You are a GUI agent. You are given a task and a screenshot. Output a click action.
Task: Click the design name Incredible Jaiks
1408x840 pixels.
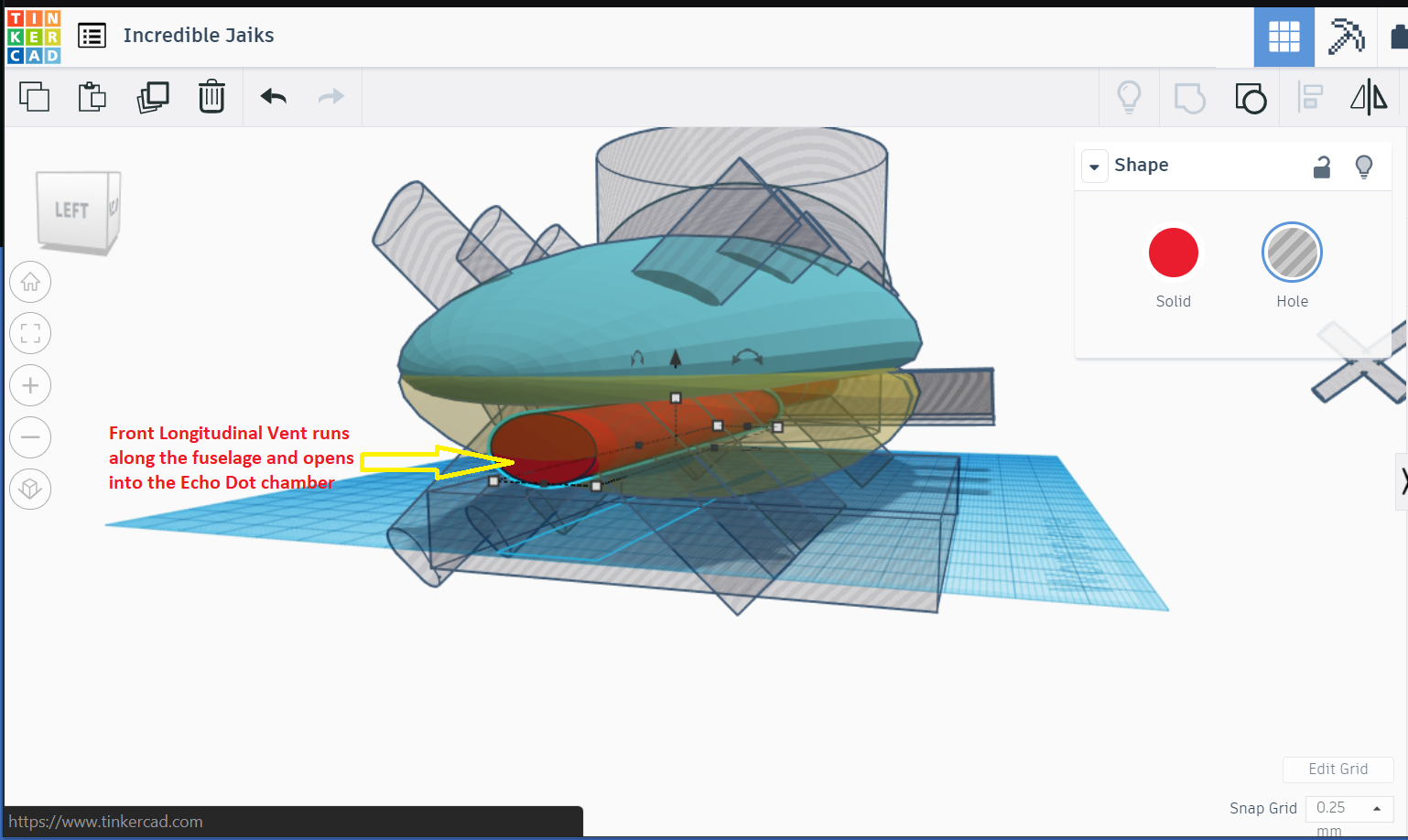point(199,36)
